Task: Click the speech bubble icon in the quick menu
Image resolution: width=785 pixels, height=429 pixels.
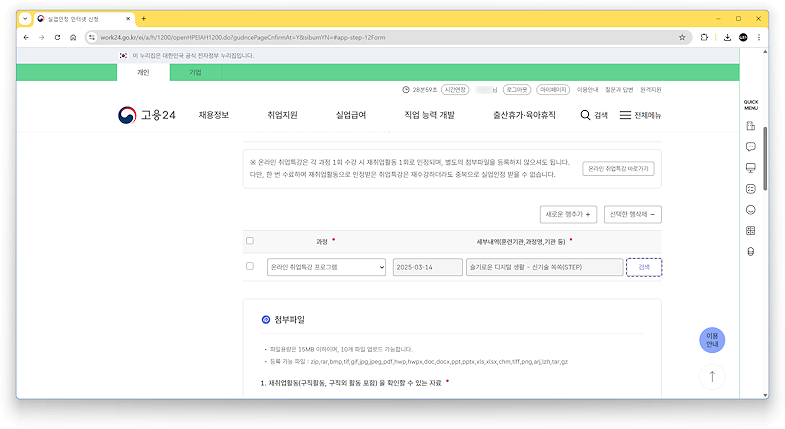Action: (x=750, y=147)
